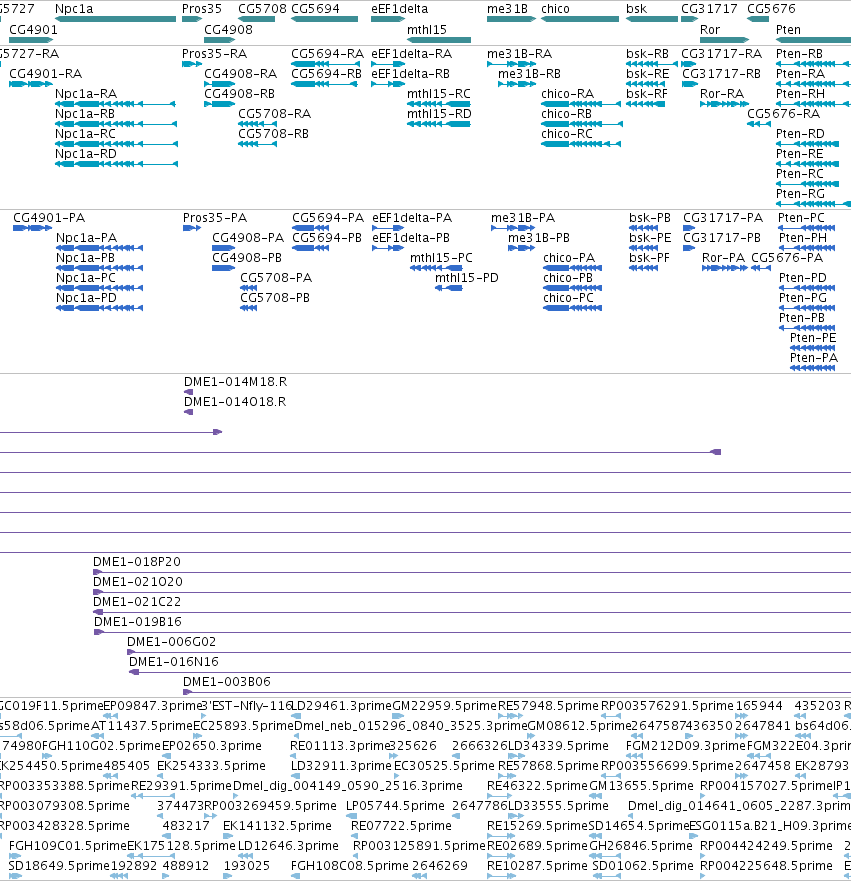This screenshot has width=851, height=881.
Task: Click the CG5708-RB transcript glyph
Action: 257,144
